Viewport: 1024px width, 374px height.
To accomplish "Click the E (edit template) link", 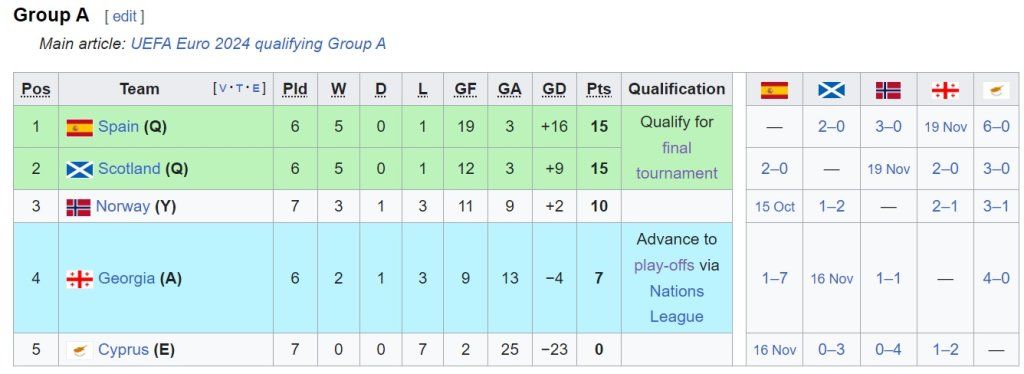I will pyautogui.click(x=256, y=89).
